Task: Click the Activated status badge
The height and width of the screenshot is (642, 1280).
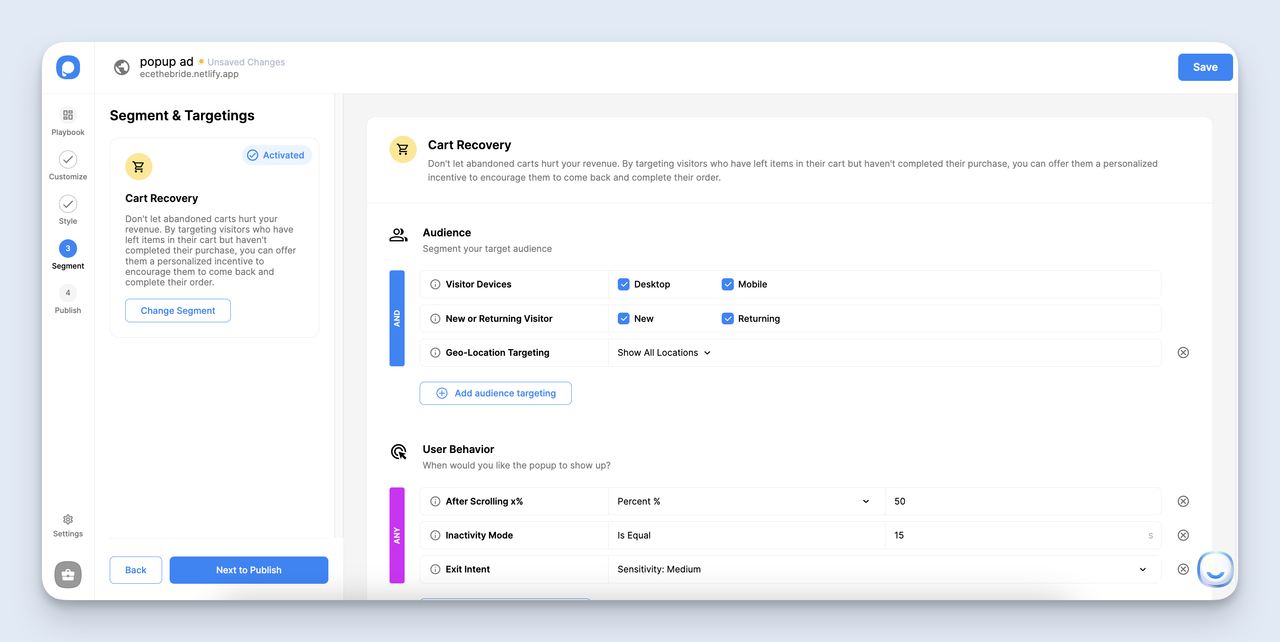Action: [276, 155]
